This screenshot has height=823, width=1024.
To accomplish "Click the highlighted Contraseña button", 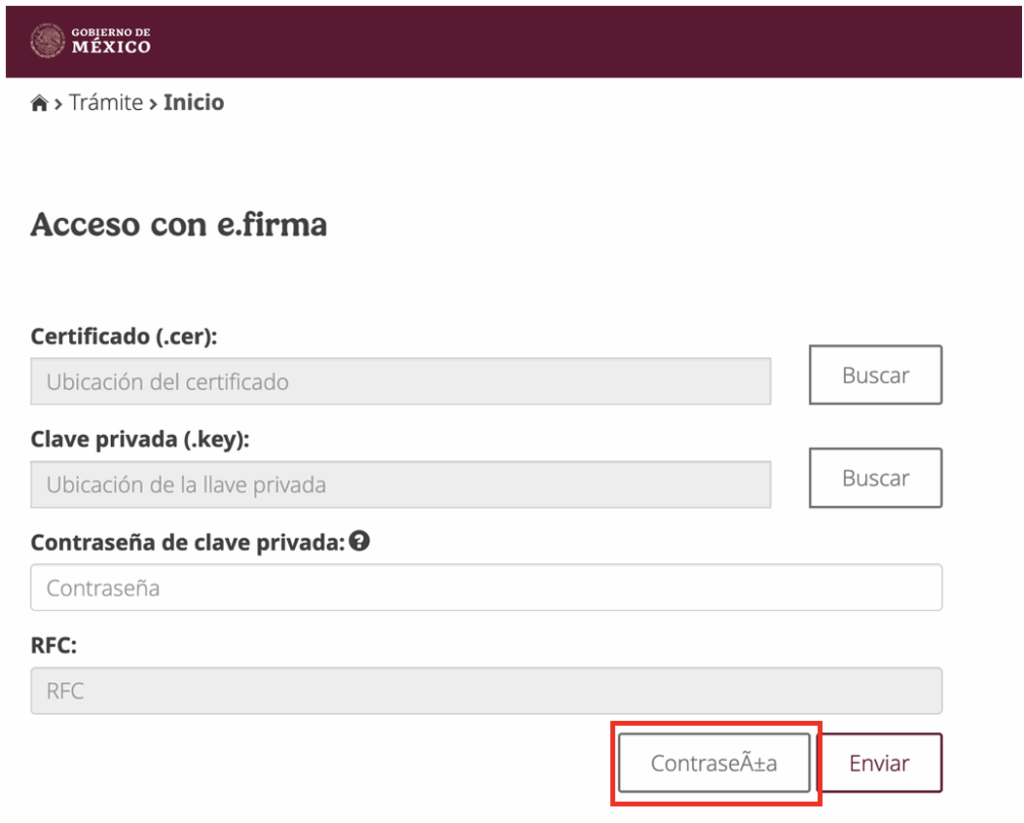I will pyautogui.click(x=714, y=762).
